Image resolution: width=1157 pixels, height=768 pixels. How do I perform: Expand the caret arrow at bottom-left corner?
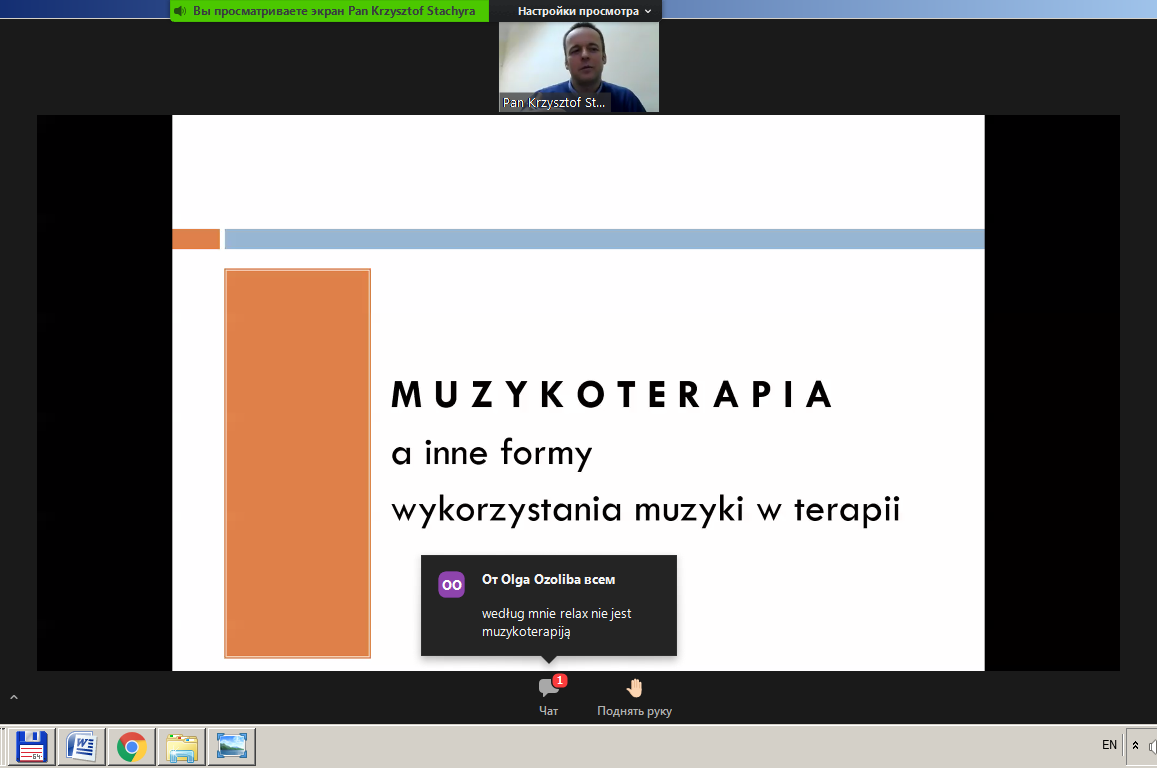14,697
